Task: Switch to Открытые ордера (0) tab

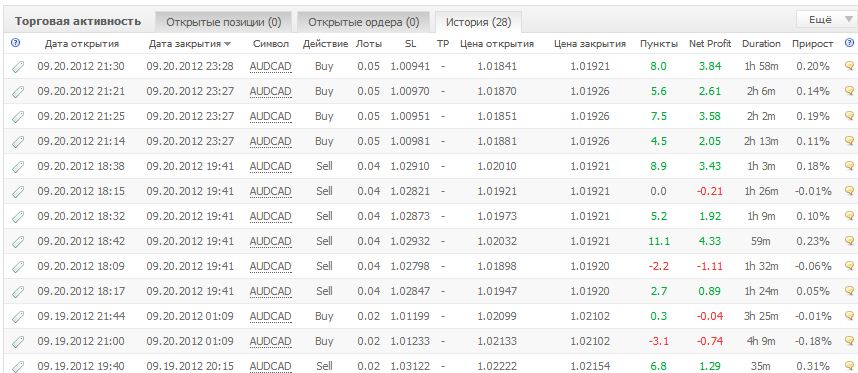Action: (x=363, y=22)
